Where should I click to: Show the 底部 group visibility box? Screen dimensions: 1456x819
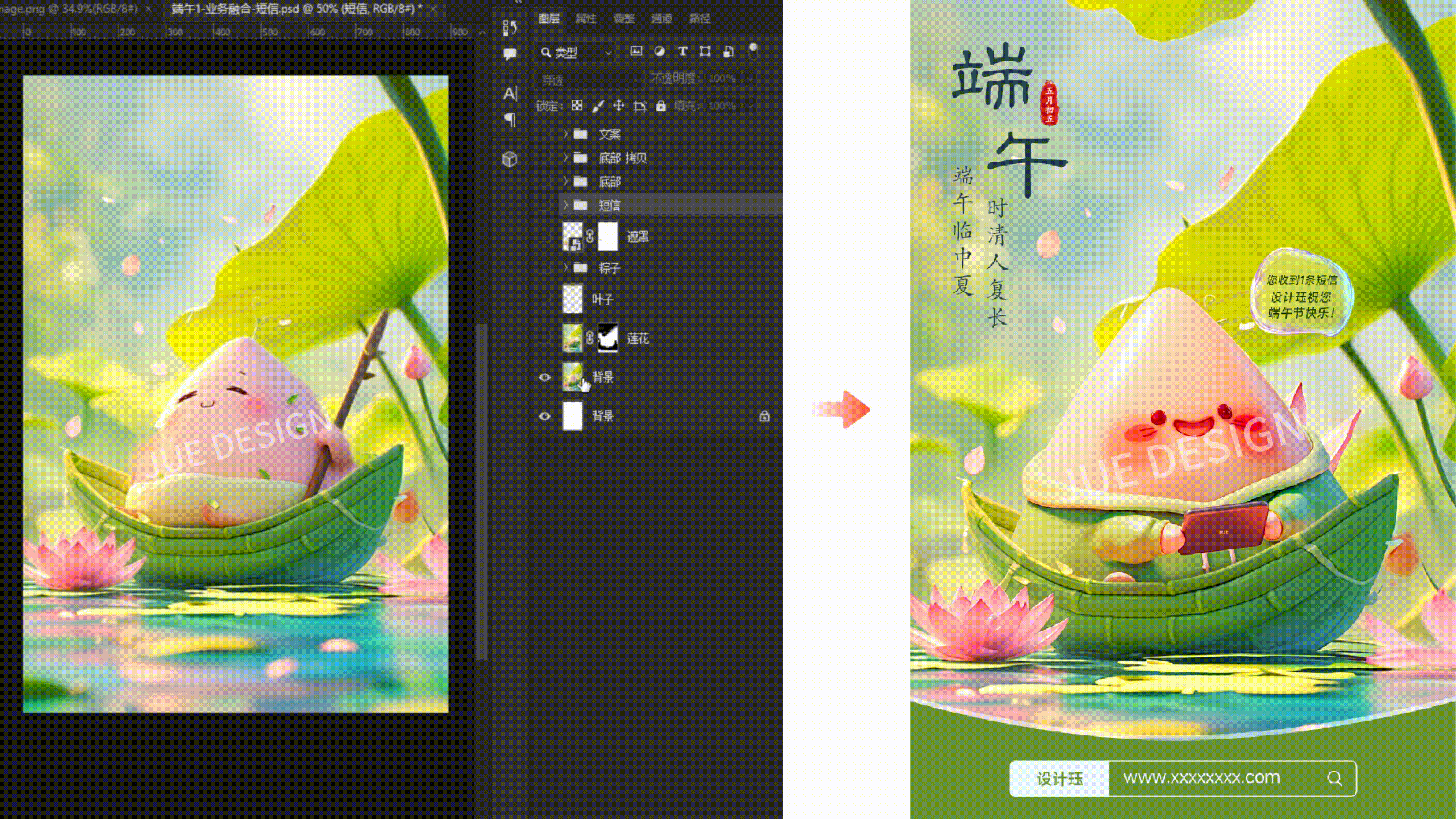click(544, 181)
